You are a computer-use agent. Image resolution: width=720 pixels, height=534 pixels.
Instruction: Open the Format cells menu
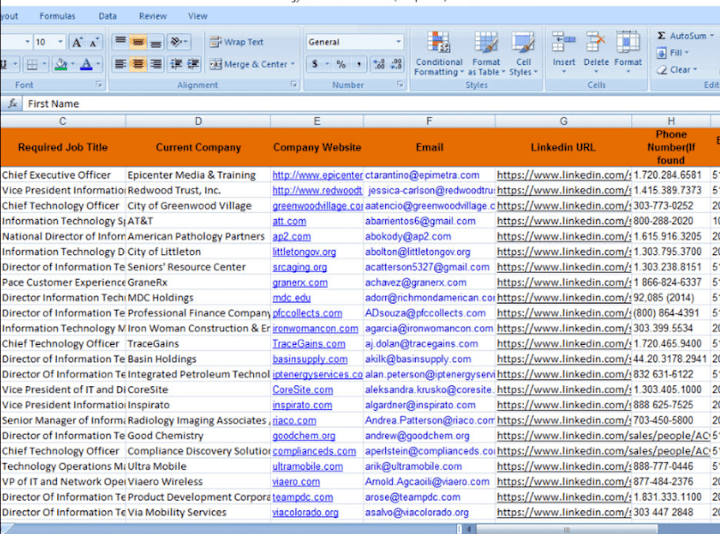coord(628,52)
